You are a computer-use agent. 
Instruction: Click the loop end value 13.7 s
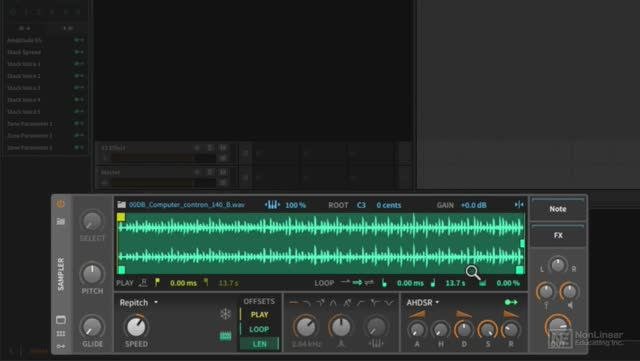pyautogui.click(x=455, y=283)
